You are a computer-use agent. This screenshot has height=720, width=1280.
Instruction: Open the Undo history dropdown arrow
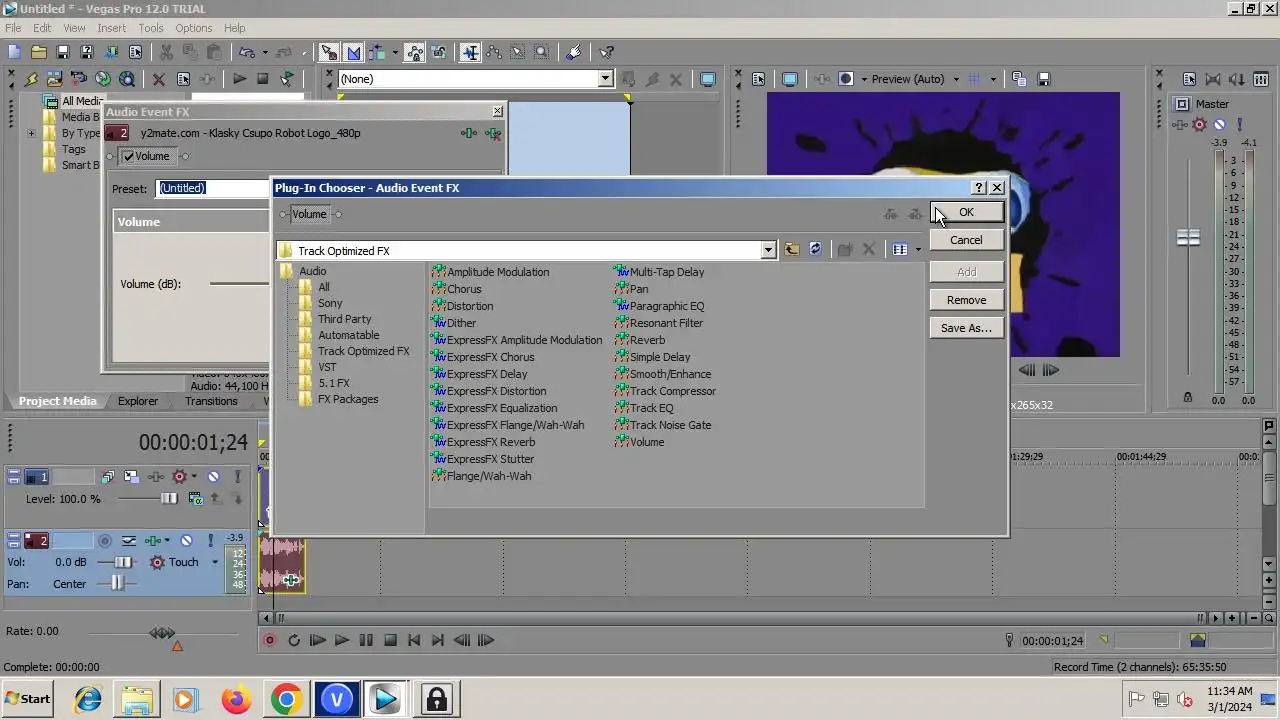click(x=263, y=52)
